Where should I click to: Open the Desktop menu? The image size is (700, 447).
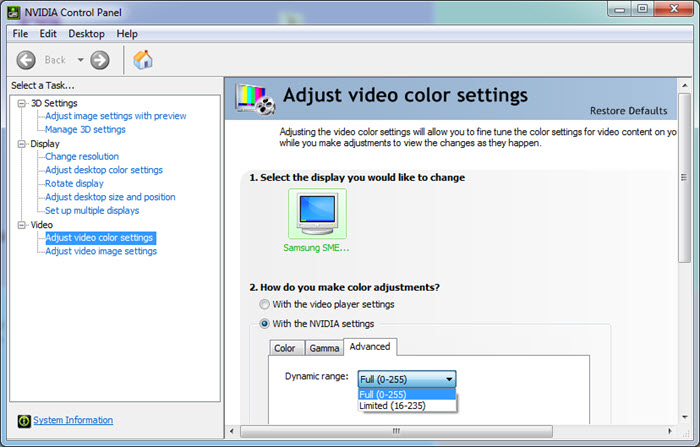tap(86, 34)
